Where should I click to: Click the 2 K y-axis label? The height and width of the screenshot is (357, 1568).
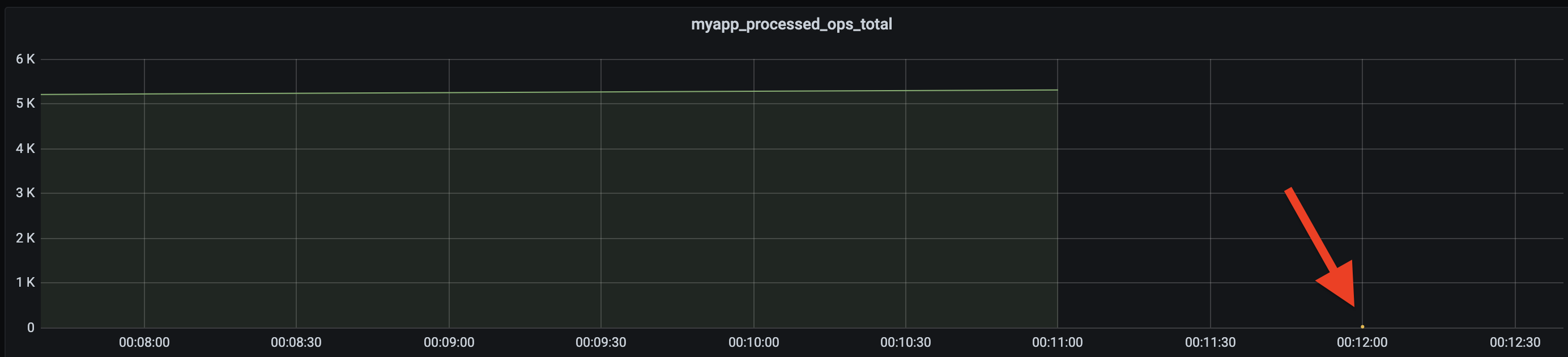[x=25, y=238]
